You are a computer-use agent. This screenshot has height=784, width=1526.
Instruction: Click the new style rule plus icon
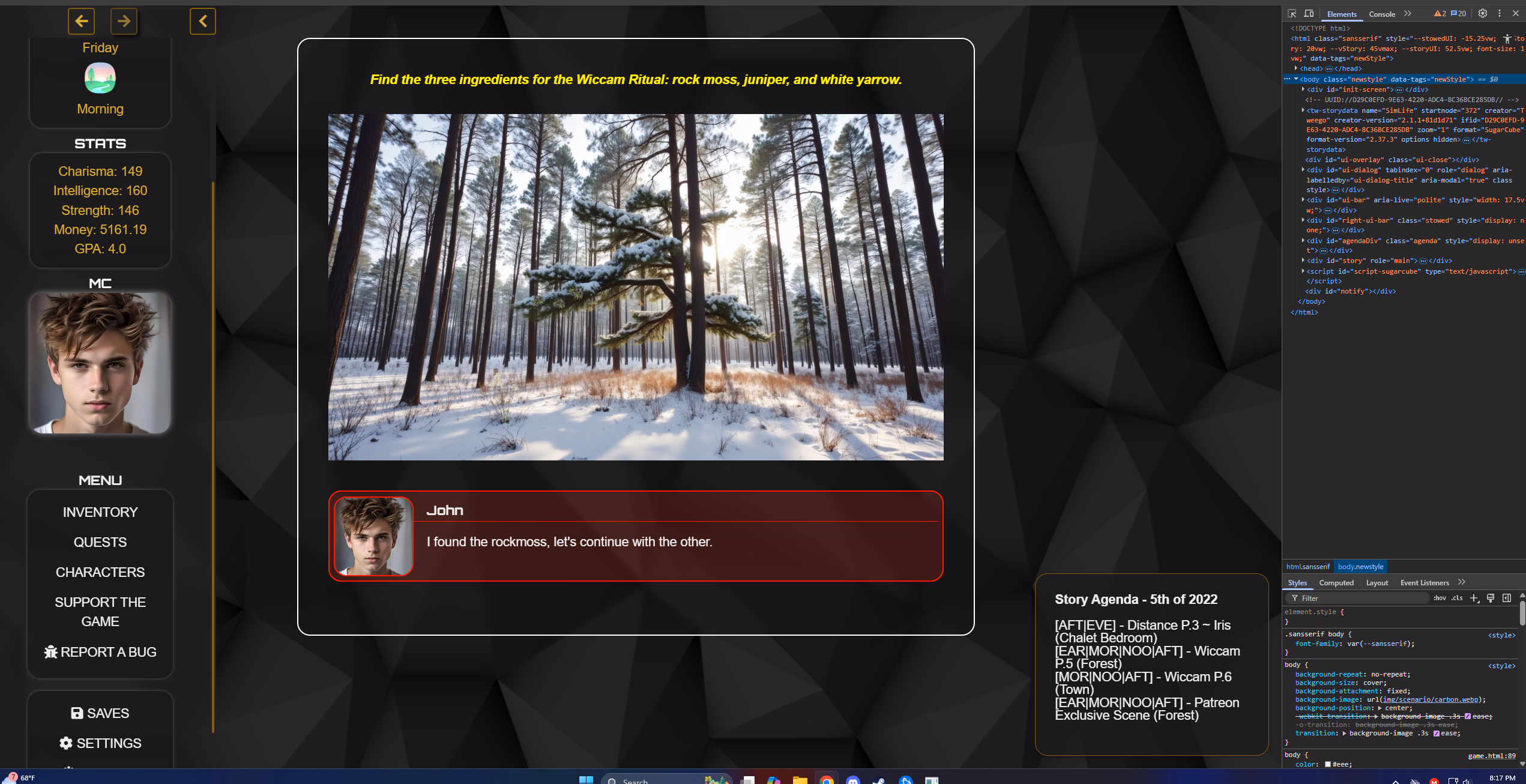pyautogui.click(x=1474, y=598)
